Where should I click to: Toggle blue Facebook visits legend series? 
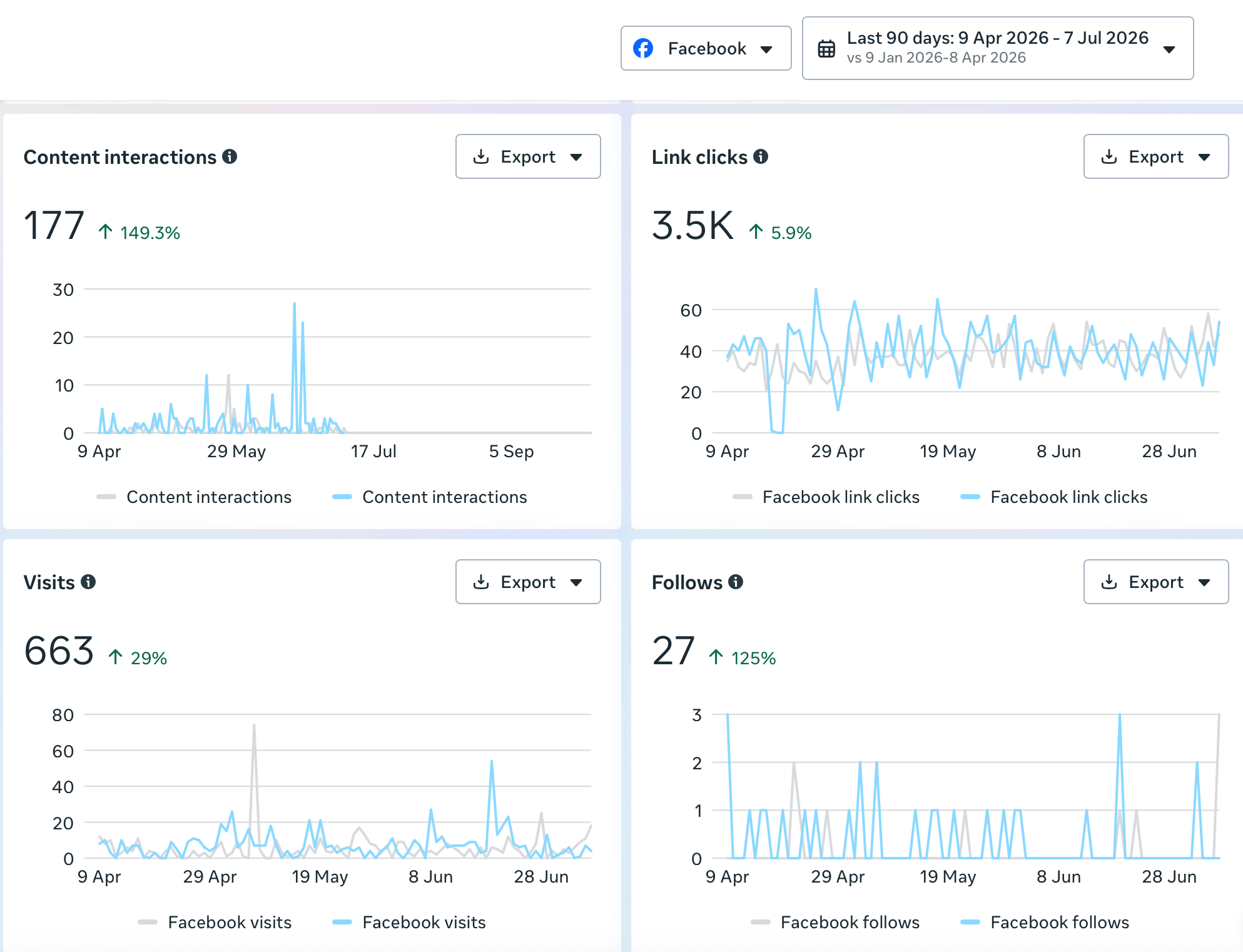click(x=409, y=922)
